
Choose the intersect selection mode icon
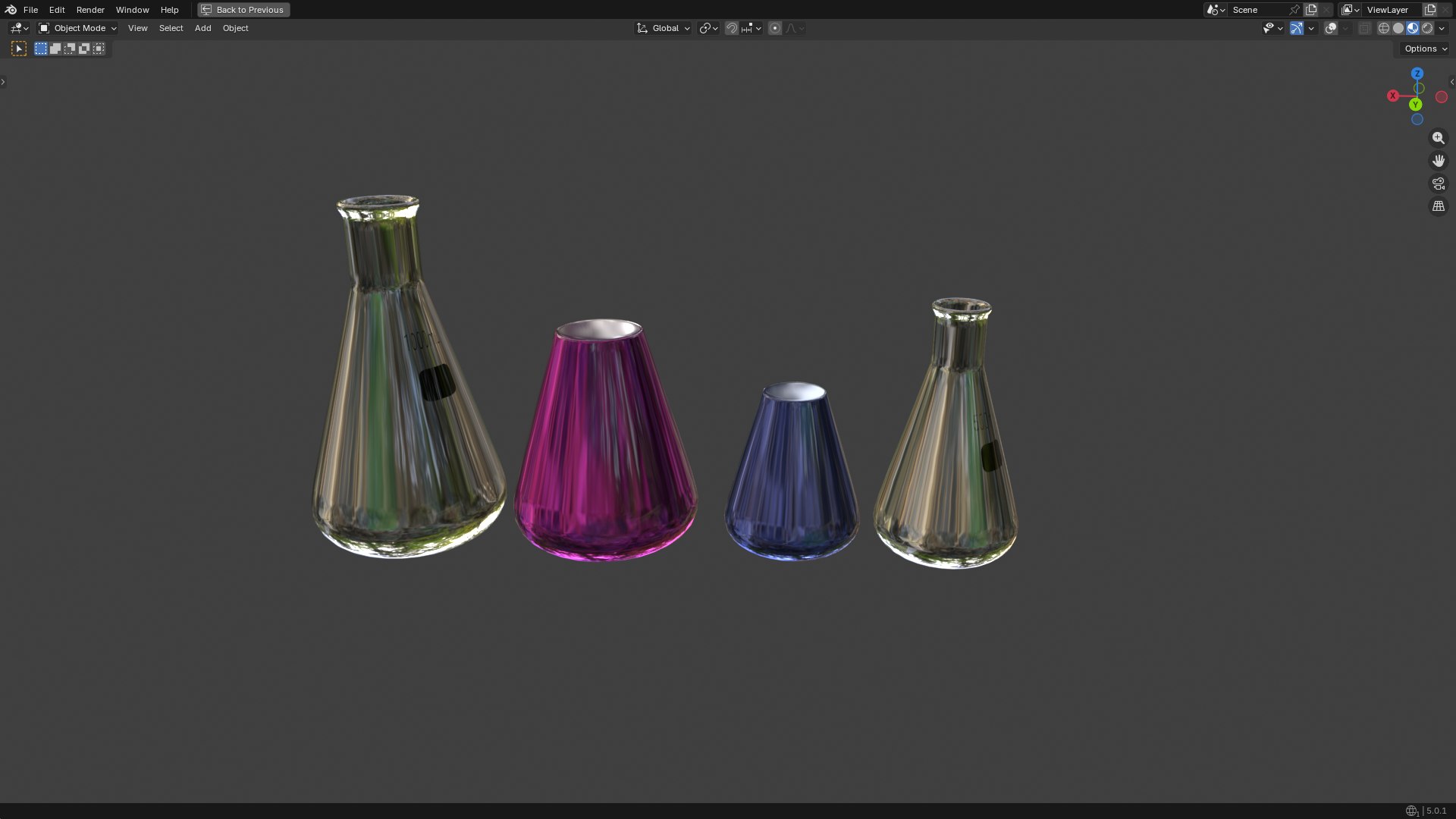point(99,49)
